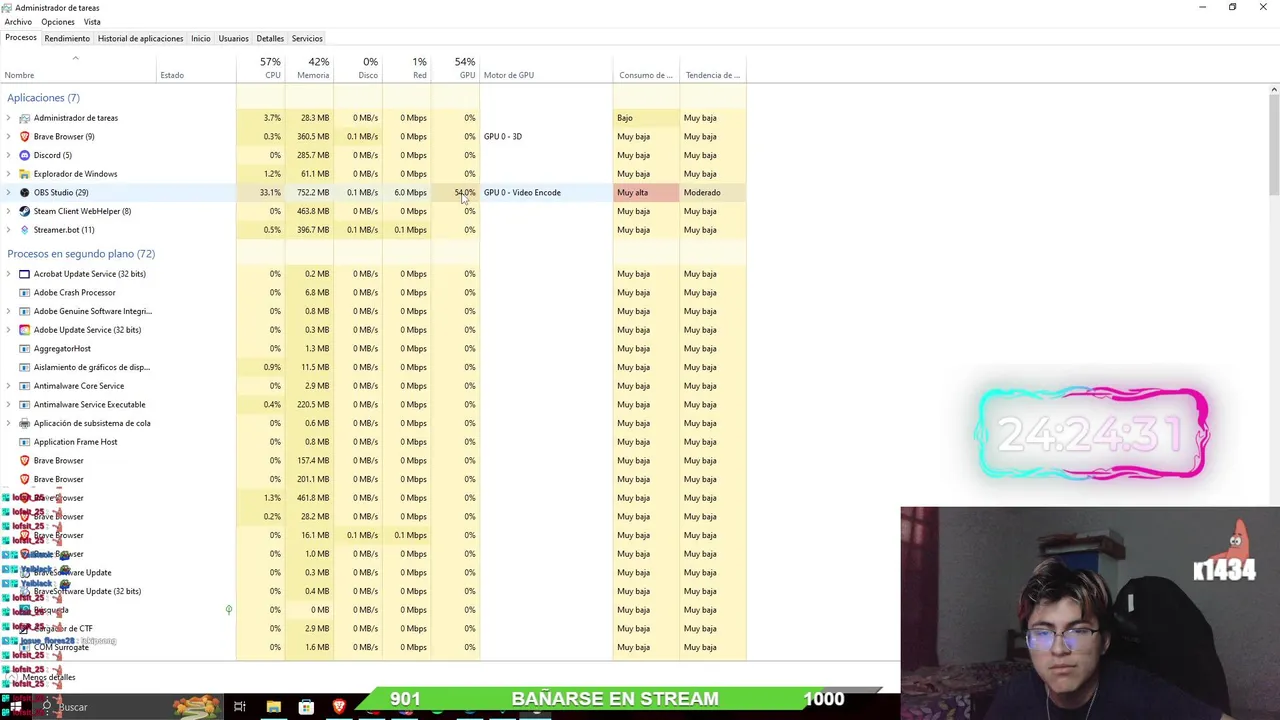Click the AggregatorHost process icon
The width and height of the screenshot is (1280, 720).
tap(25, 348)
